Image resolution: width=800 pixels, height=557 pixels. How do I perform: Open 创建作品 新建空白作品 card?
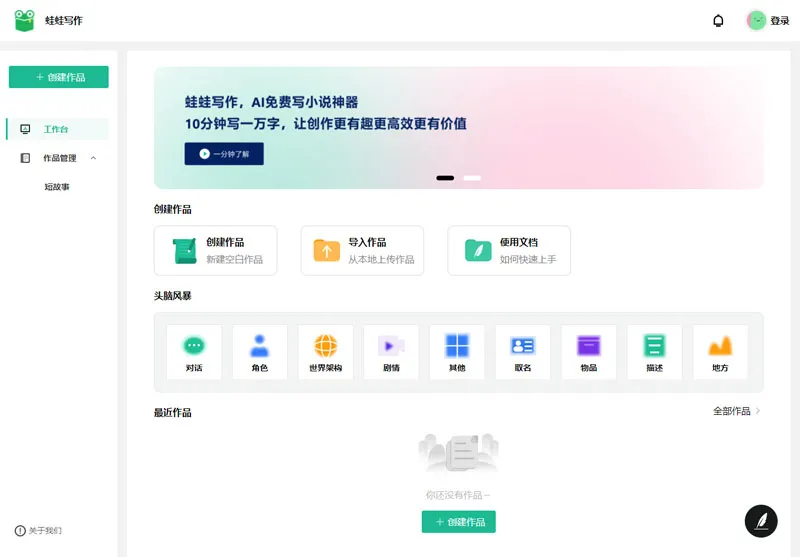[215, 250]
